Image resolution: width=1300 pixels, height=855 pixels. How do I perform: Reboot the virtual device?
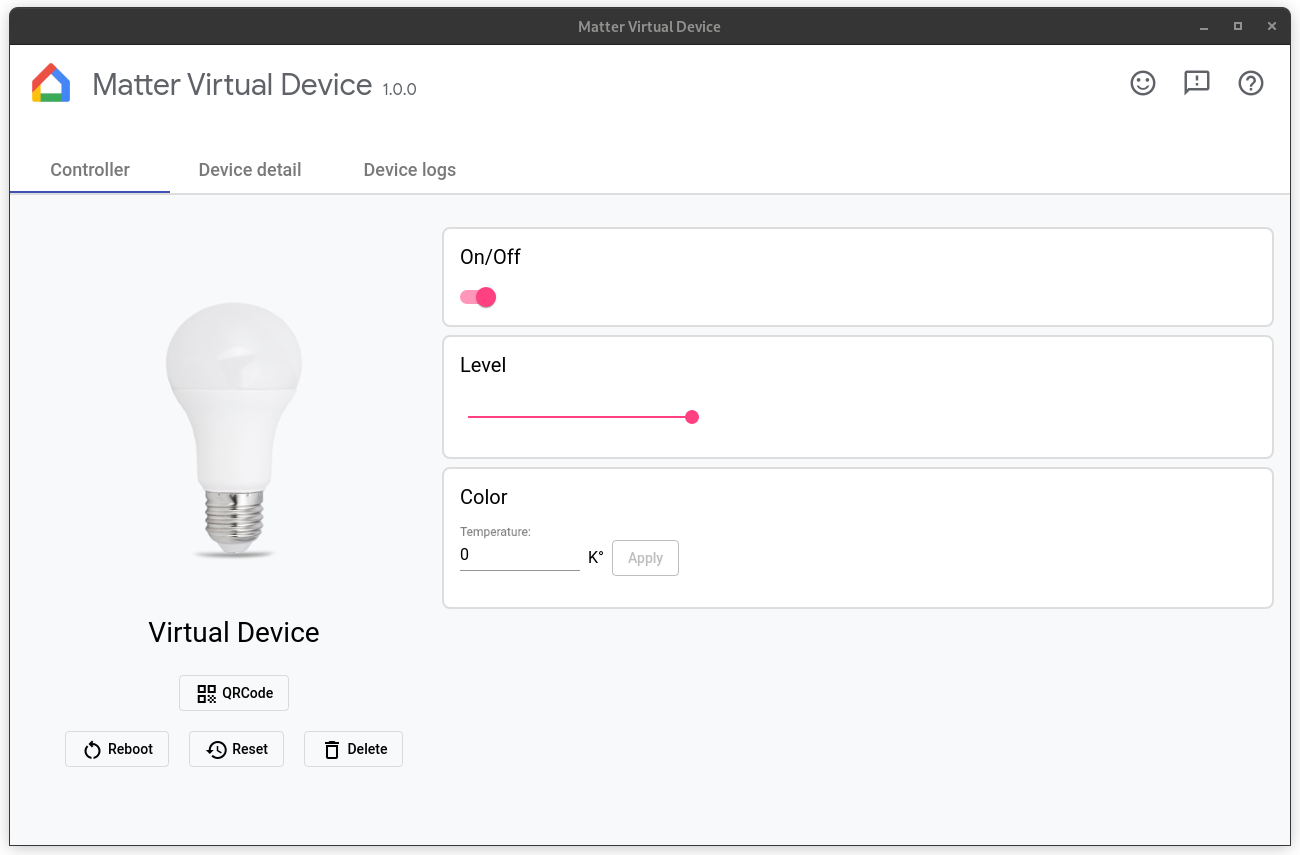(117, 749)
